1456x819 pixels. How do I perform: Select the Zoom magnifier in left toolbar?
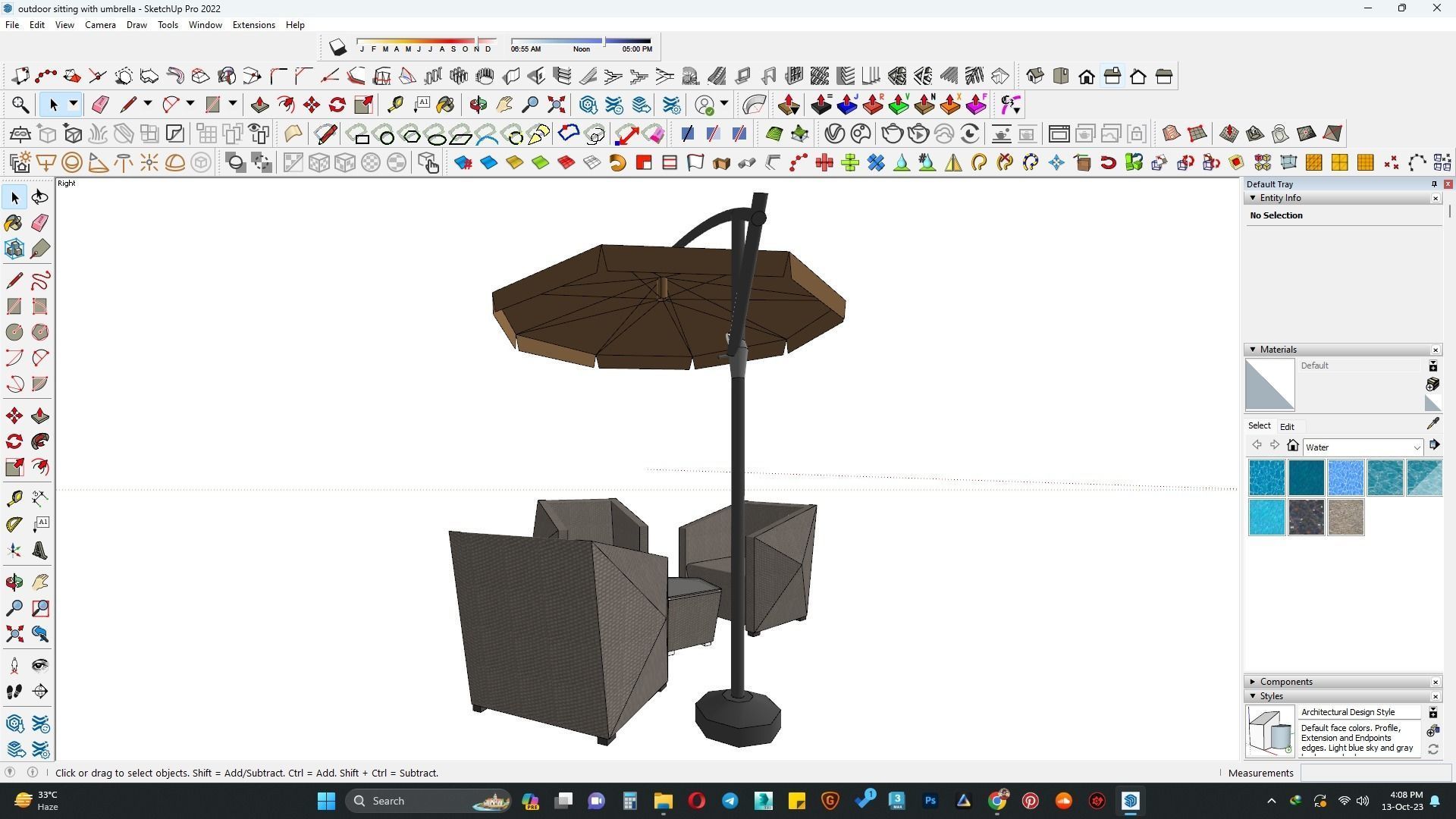point(14,608)
